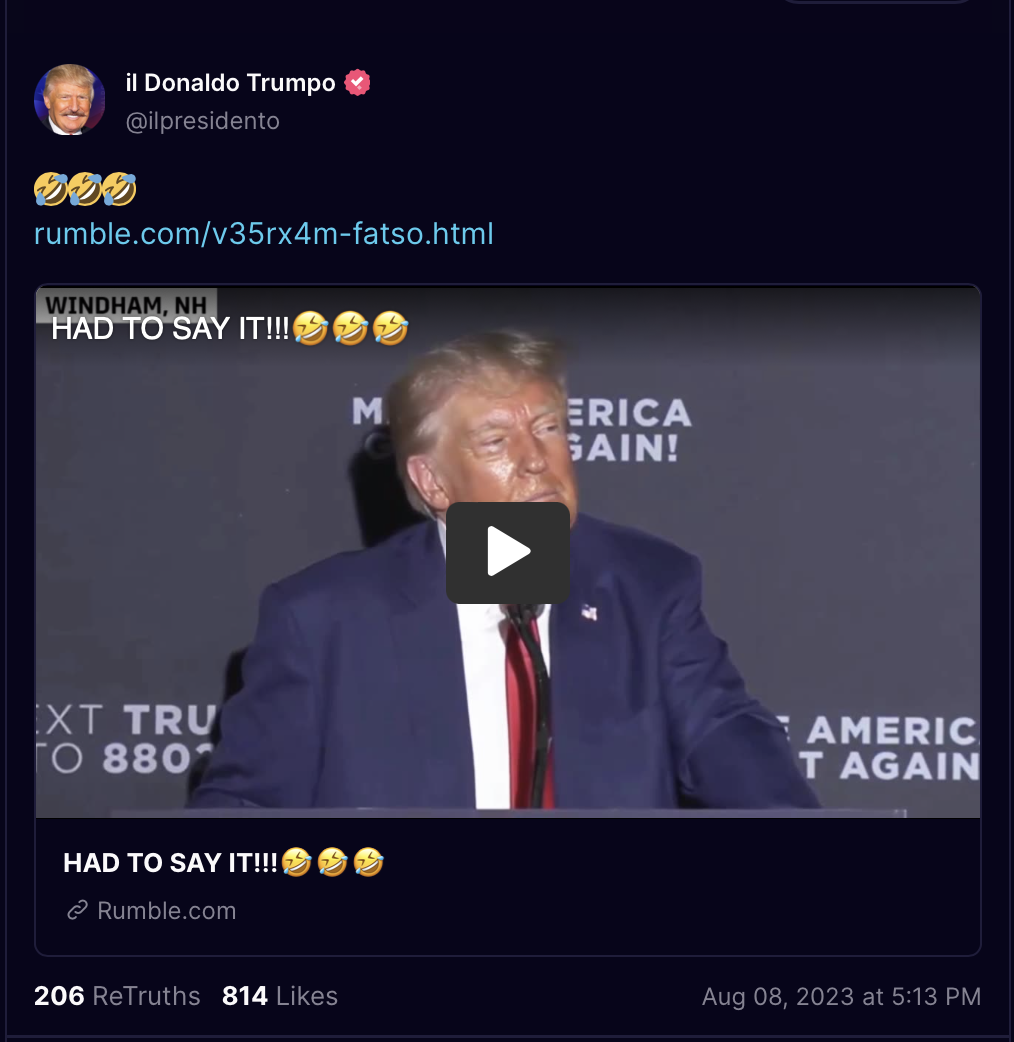The width and height of the screenshot is (1014, 1042).
Task: Click the laughing emojis in the card title below the video
Action: tap(332, 862)
